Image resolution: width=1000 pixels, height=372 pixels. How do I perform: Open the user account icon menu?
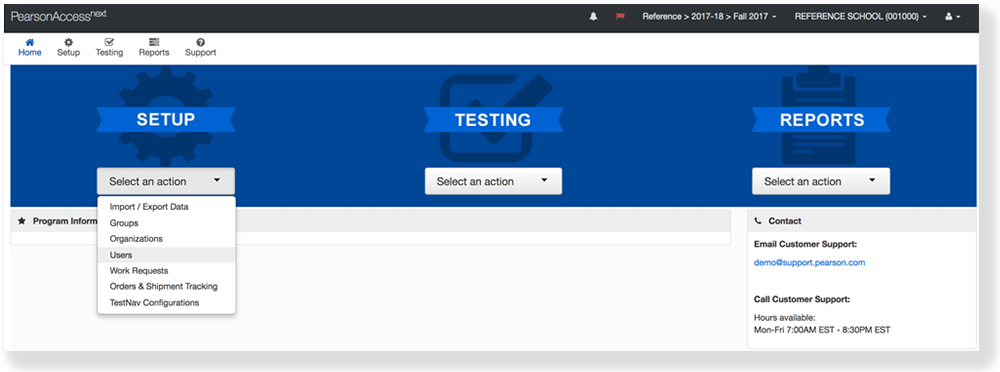click(953, 17)
